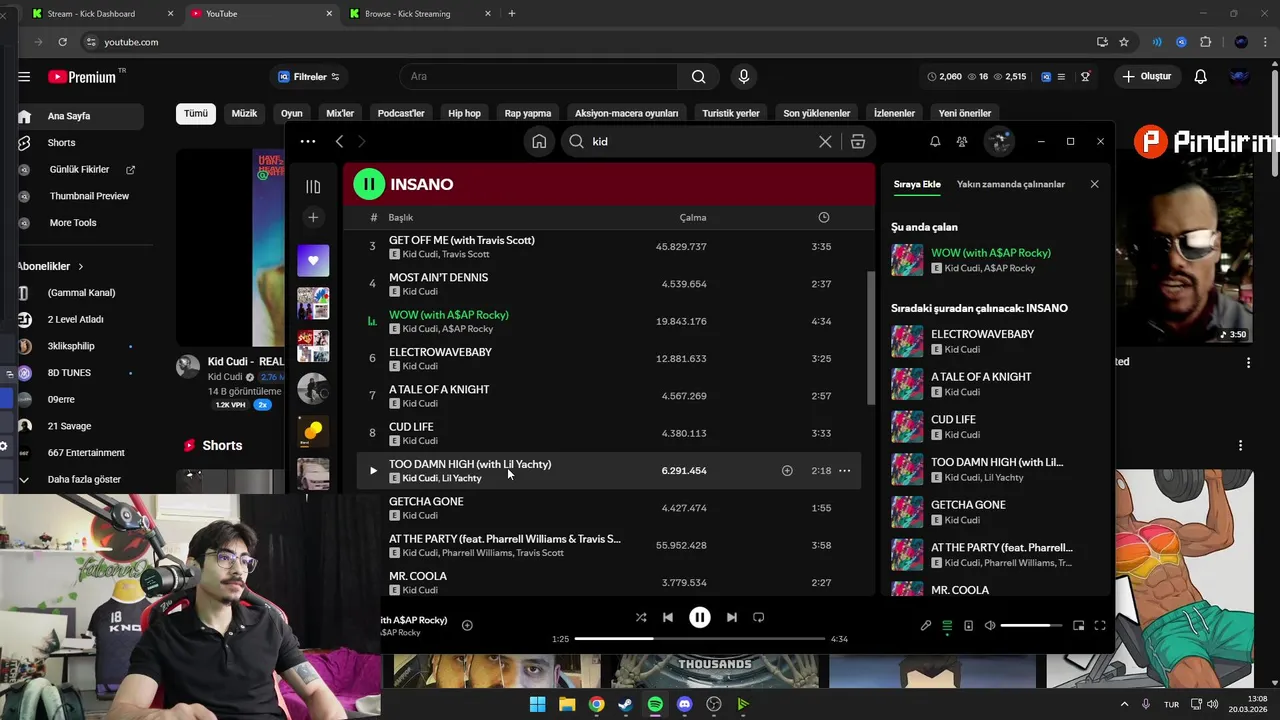Open YouTube Filtreler filter toggle
This screenshot has height=720, width=1280.
tap(309, 77)
